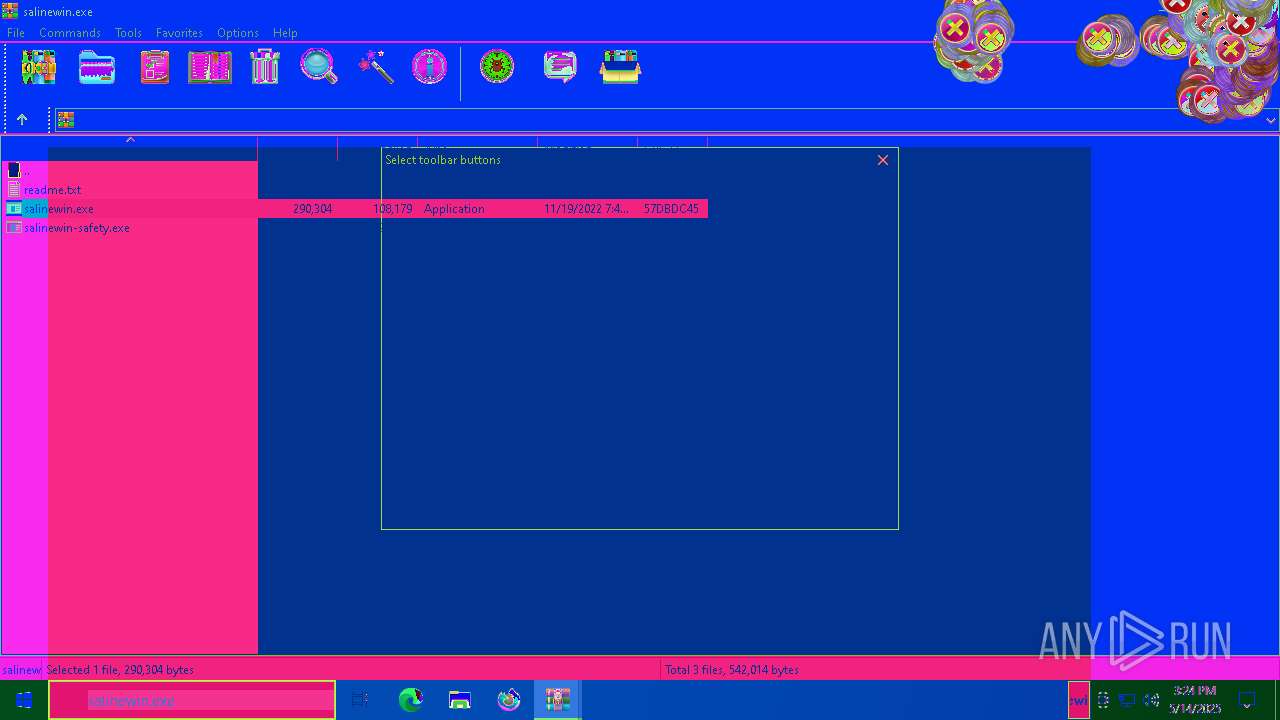
Task: Click the volume icon in system tray
Action: [x=1151, y=700]
